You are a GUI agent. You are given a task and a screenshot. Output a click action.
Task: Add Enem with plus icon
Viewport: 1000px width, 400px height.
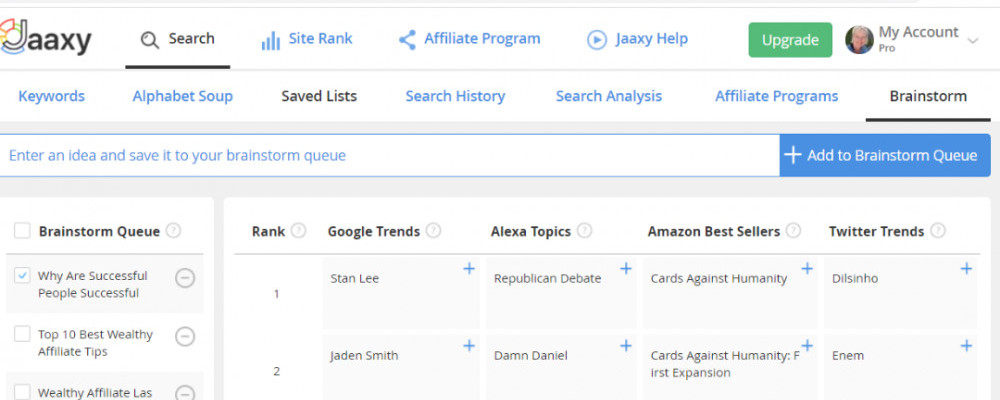pos(966,346)
